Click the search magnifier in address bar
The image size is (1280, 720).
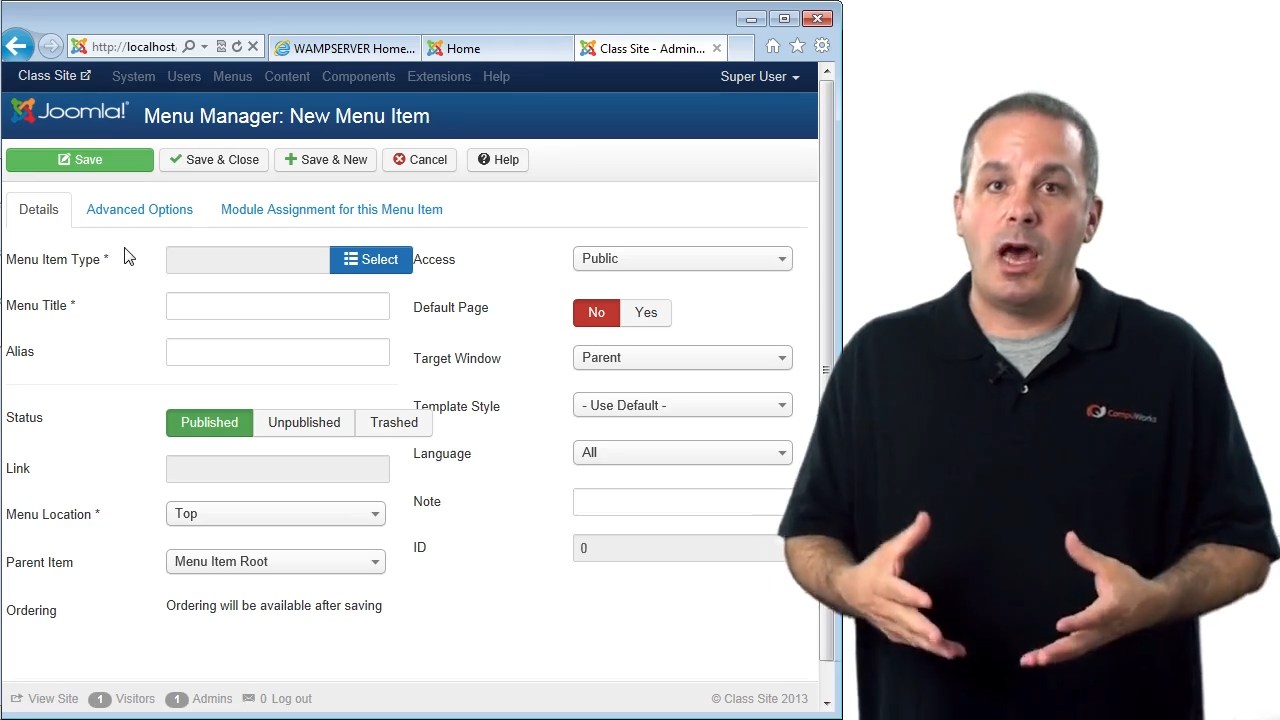click(x=188, y=47)
